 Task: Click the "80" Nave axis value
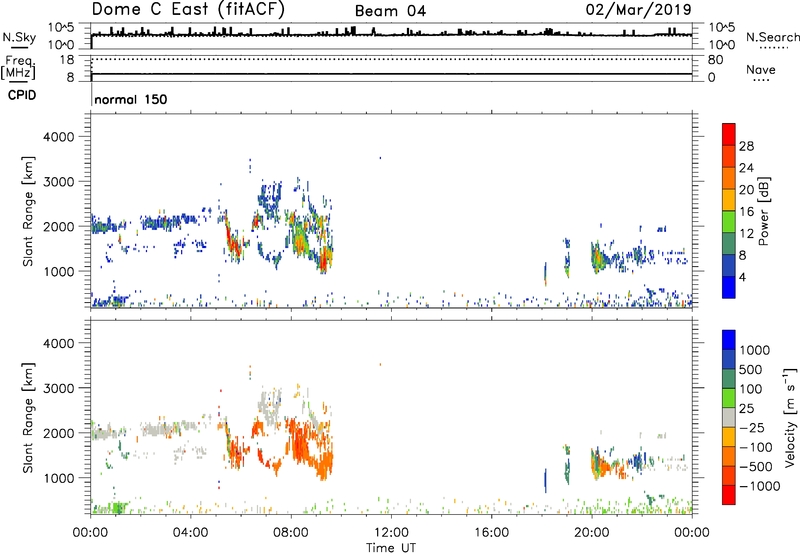click(715, 60)
